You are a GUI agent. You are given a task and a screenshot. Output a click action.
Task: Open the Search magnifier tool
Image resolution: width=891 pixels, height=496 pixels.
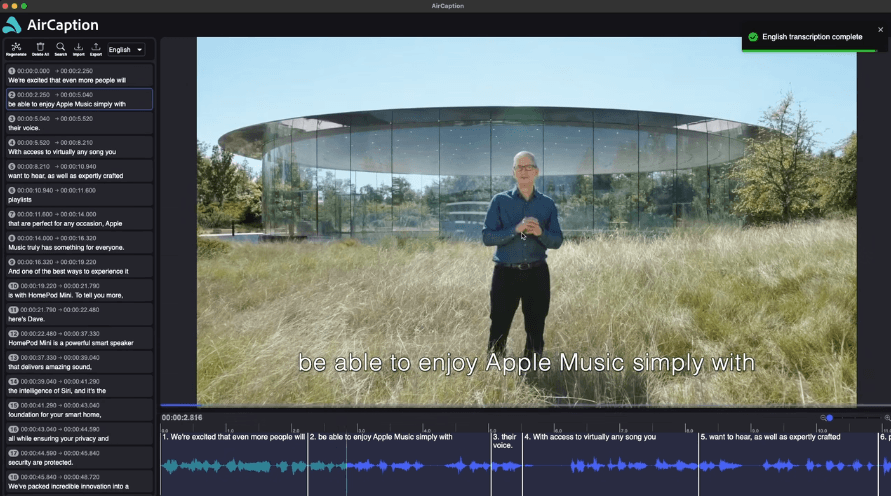coord(60,49)
